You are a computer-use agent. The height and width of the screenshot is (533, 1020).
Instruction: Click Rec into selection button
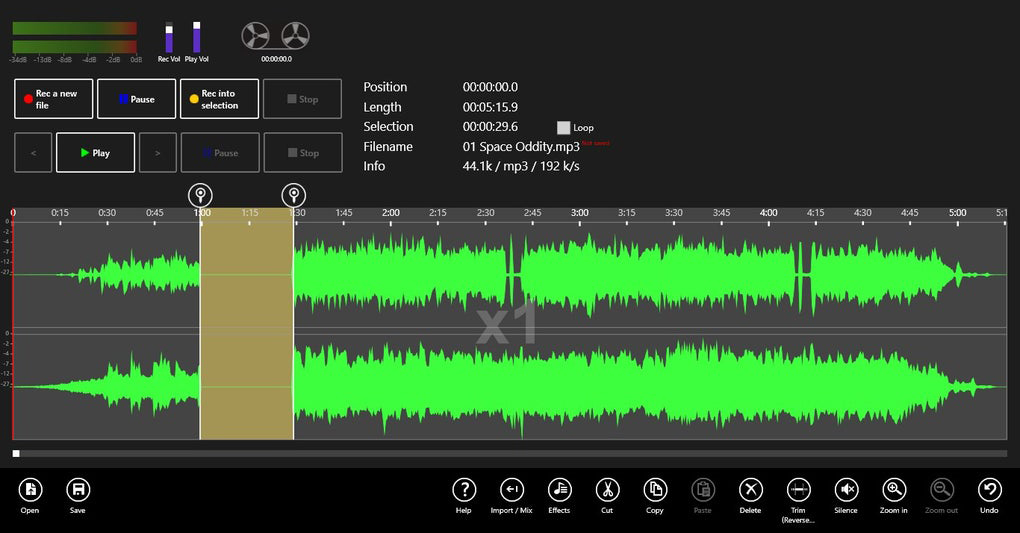[219, 99]
